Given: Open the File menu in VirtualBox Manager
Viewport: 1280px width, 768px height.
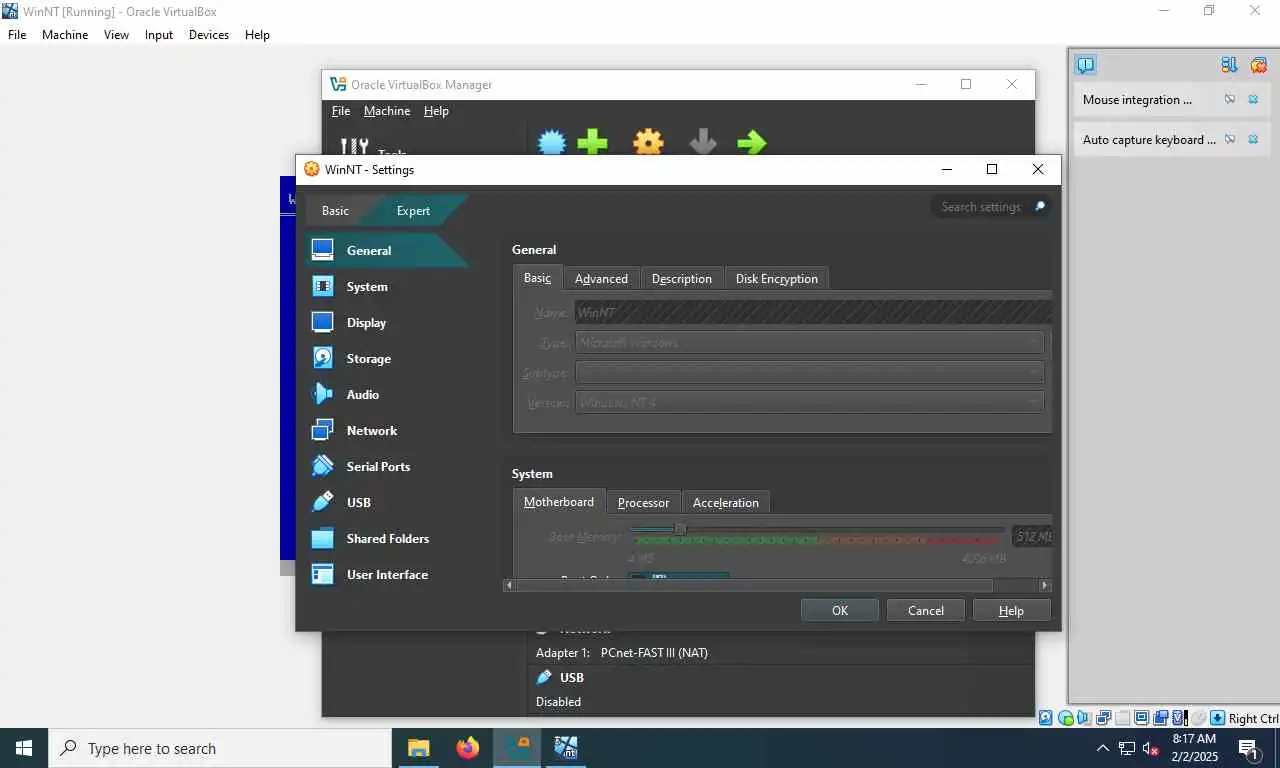Looking at the screenshot, I should [x=341, y=111].
